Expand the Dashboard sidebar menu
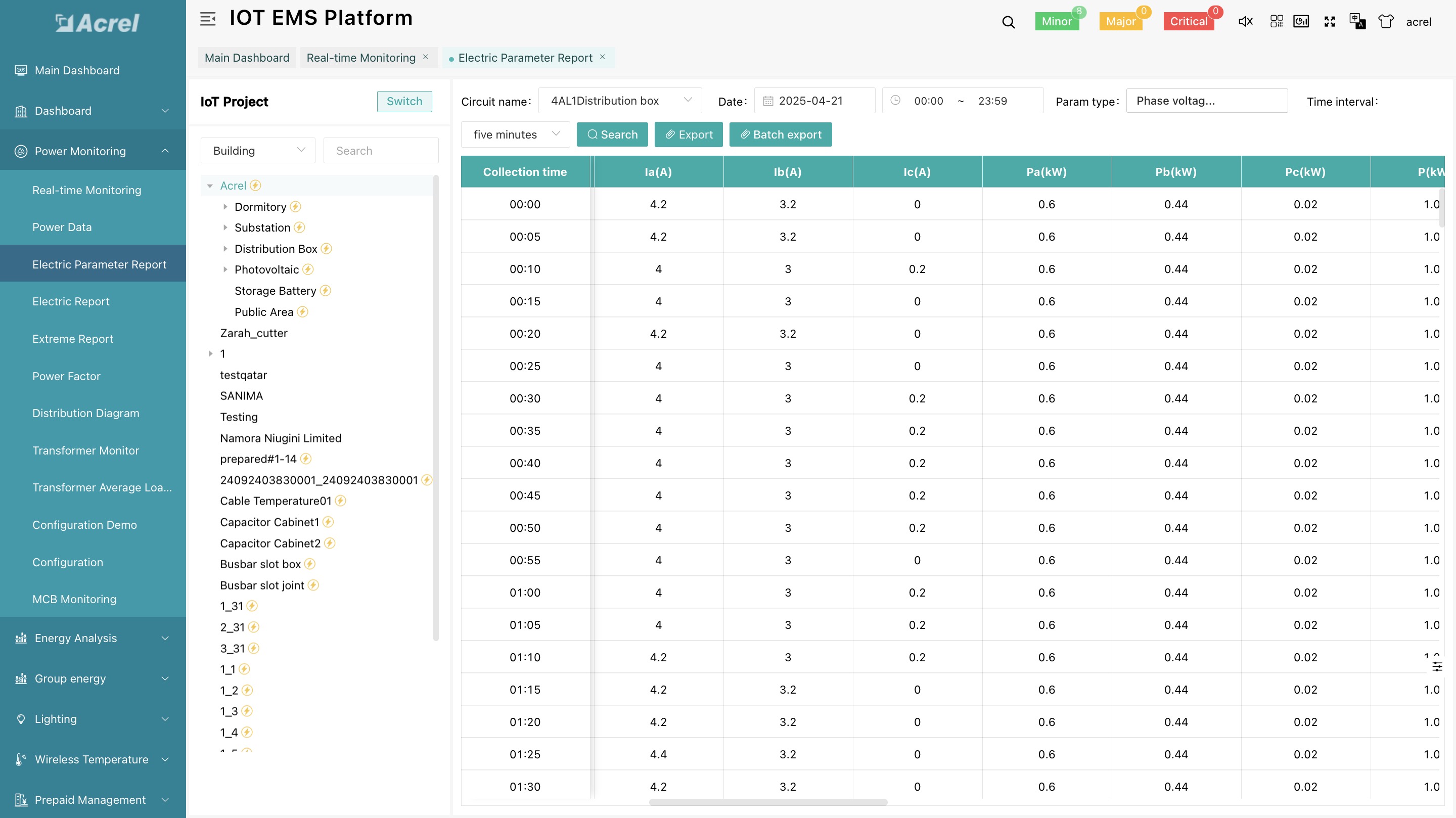1456x818 pixels. pos(93,111)
